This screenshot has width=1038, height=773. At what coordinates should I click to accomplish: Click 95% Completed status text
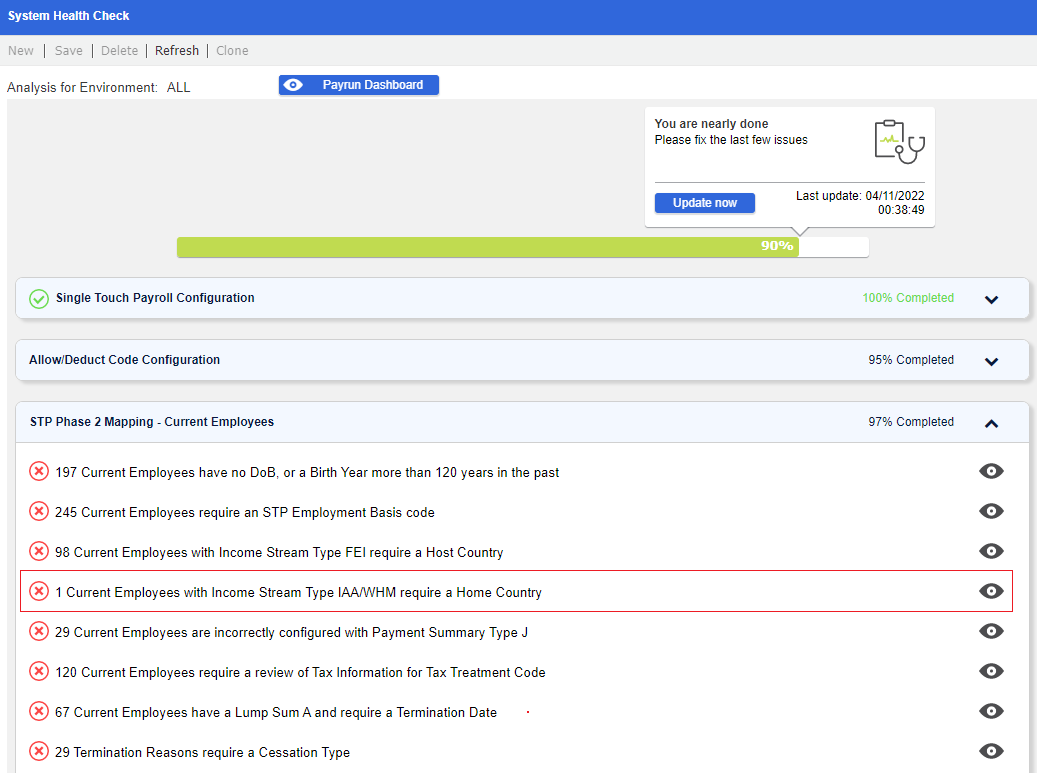click(911, 359)
